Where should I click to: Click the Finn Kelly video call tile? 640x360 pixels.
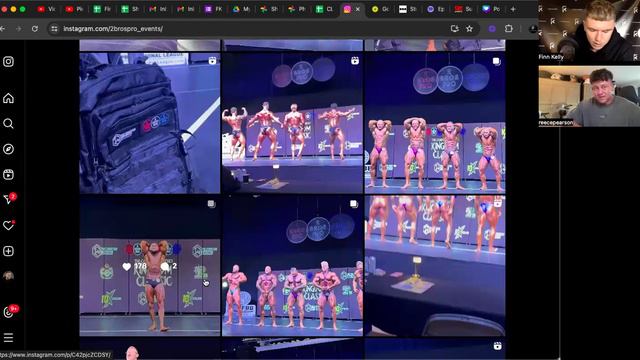pyautogui.click(x=589, y=31)
